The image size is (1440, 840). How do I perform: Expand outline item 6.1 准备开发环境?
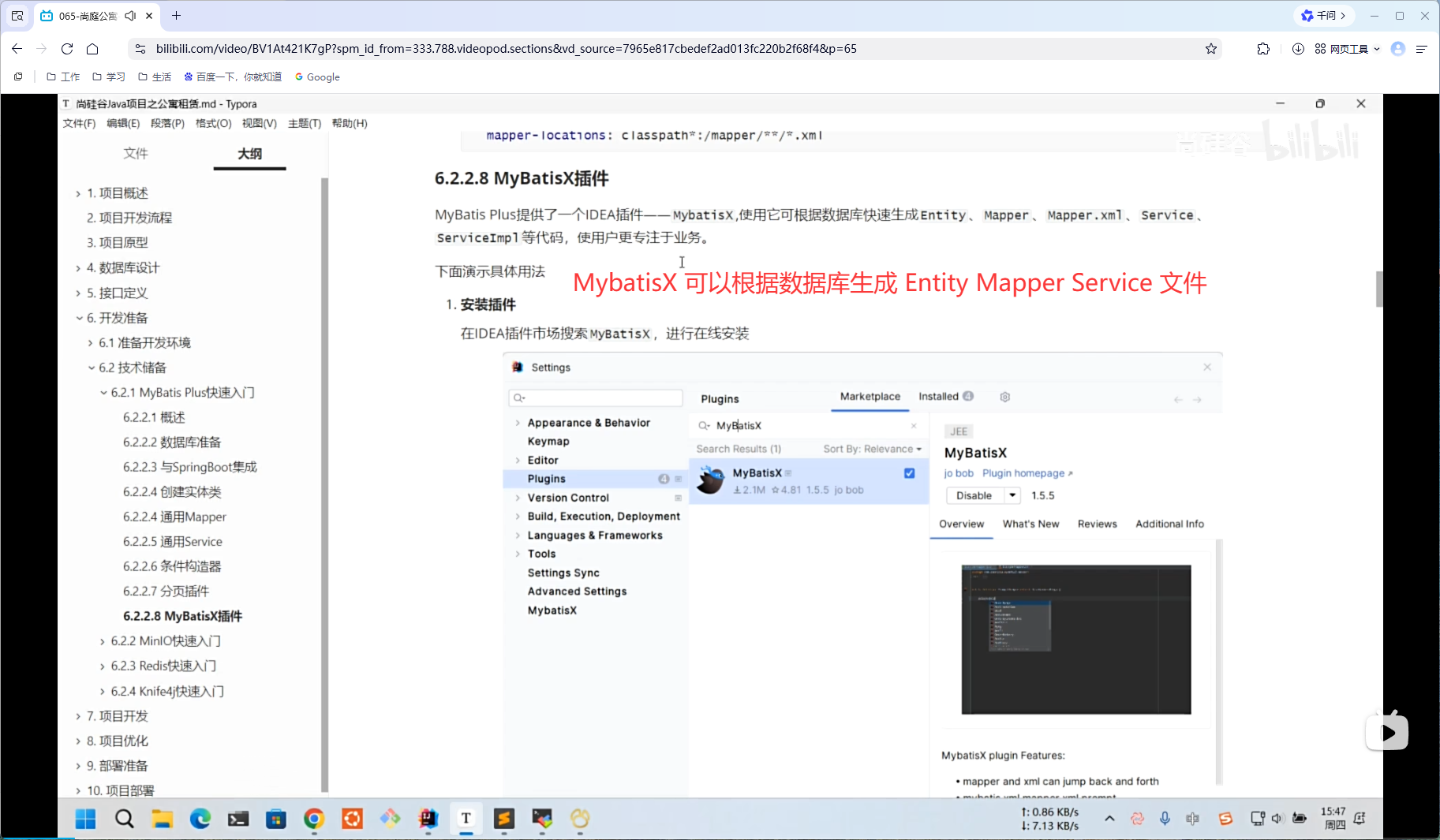pos(90,343)
